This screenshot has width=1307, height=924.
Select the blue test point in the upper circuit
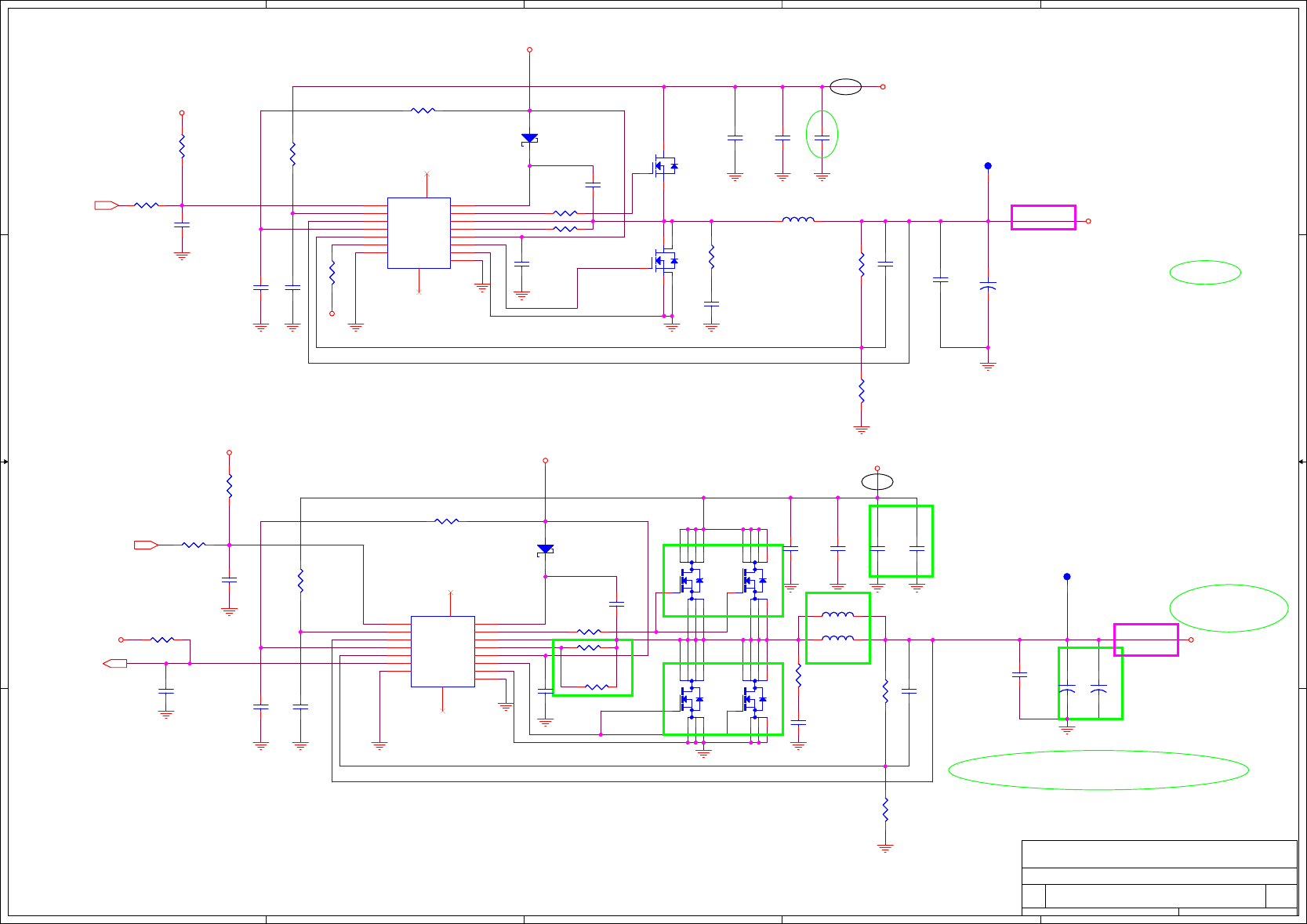coord(988,166)
